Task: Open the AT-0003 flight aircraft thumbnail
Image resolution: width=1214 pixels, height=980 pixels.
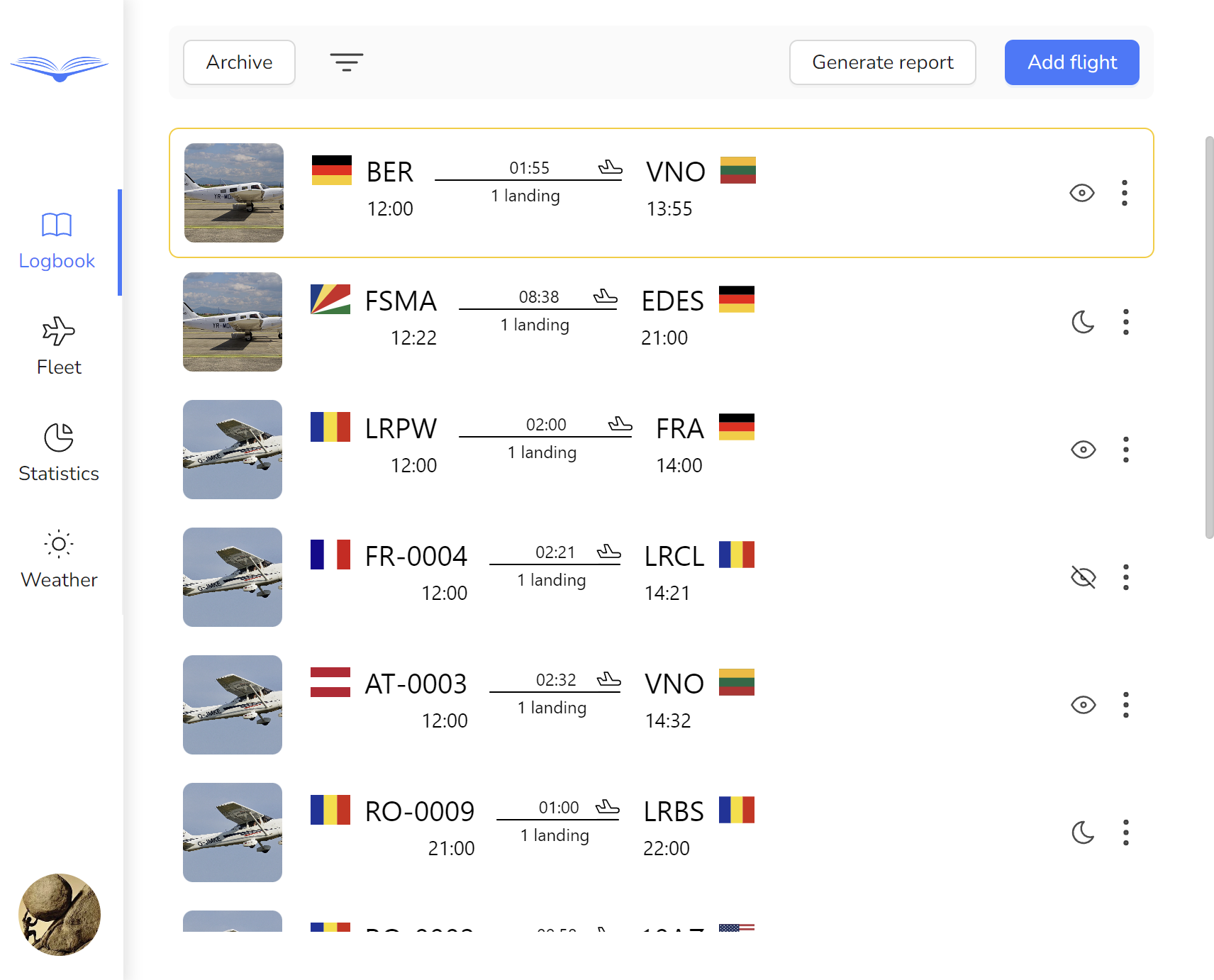Action: (233, 705)
